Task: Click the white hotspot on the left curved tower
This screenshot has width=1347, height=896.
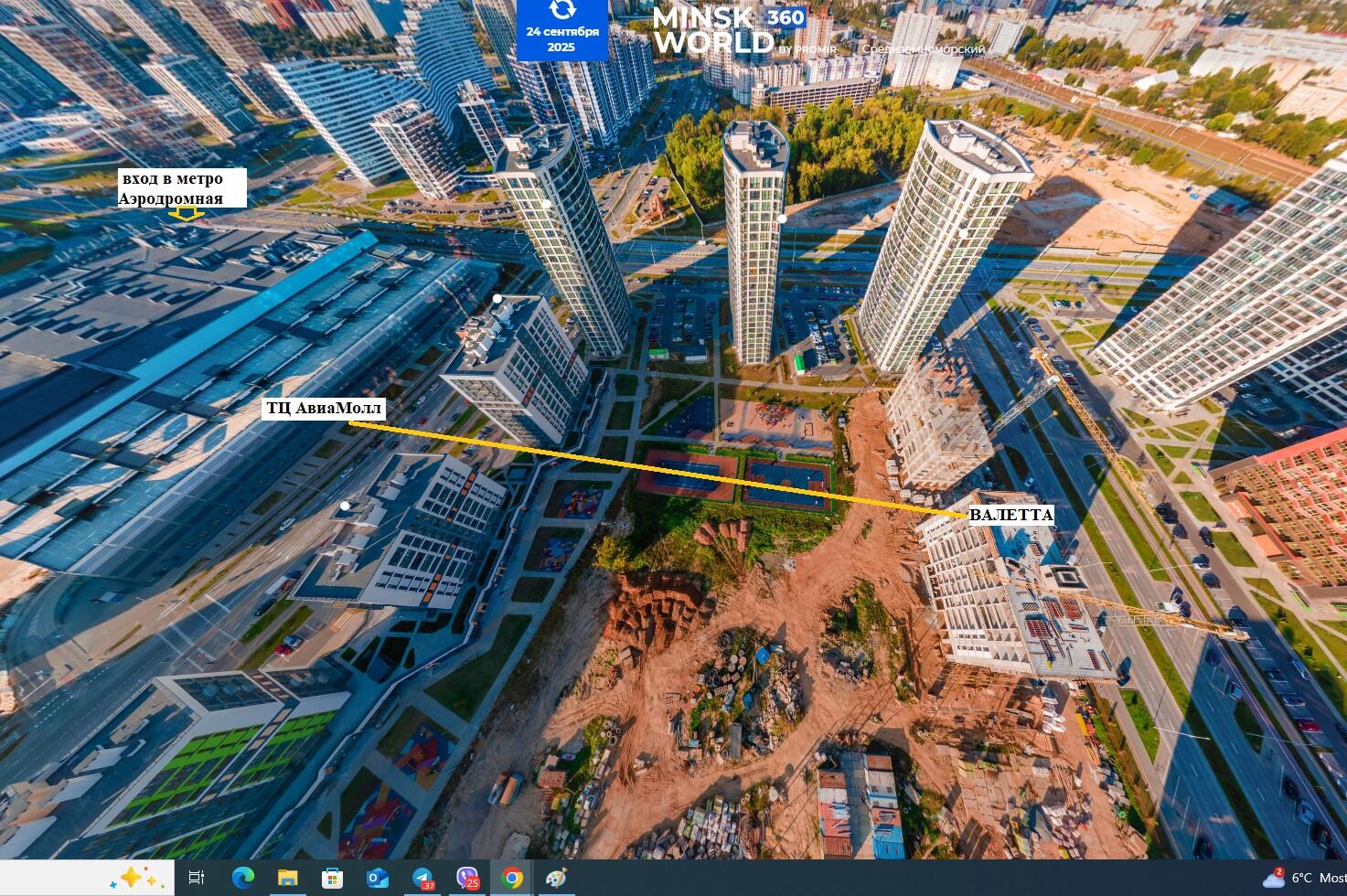Action: (x=546, y=205)
